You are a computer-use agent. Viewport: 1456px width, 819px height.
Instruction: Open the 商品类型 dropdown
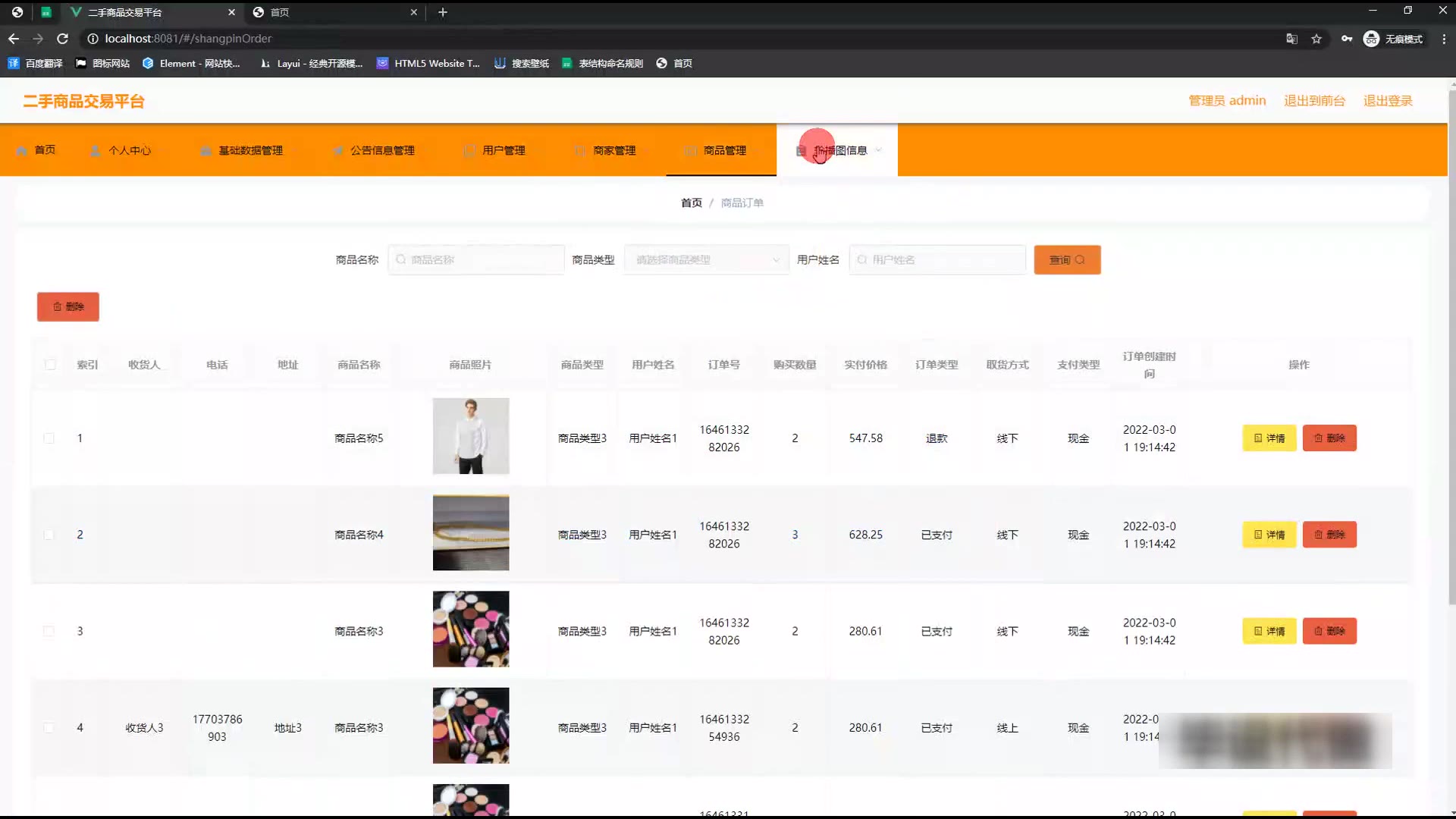(706, 259)
